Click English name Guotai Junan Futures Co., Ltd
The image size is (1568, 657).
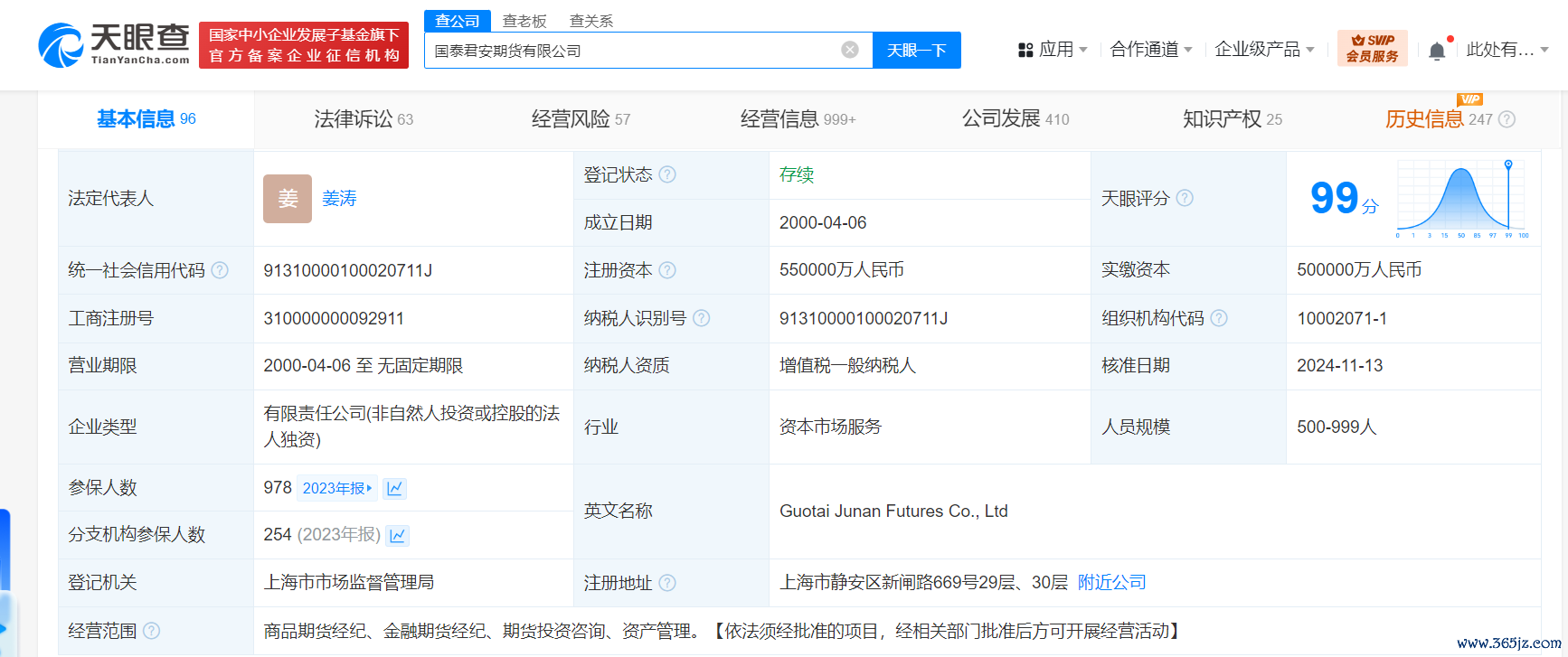pos(893,512)
